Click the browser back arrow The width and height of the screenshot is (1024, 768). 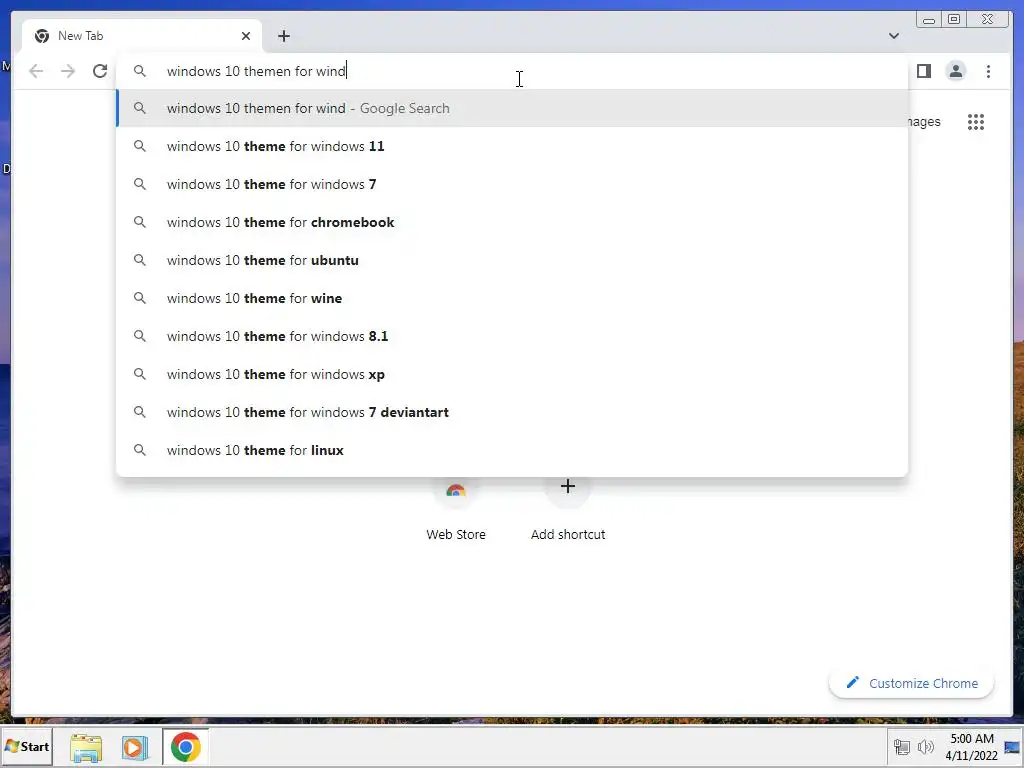pos(36,71)
